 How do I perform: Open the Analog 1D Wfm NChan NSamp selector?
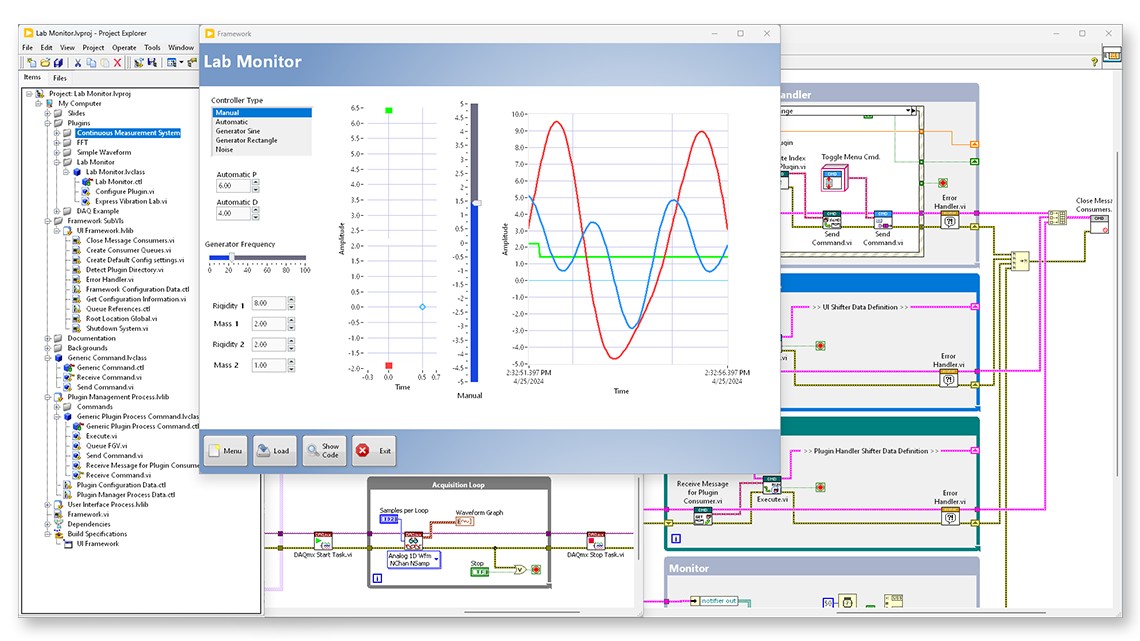click(x=414, y=560)
